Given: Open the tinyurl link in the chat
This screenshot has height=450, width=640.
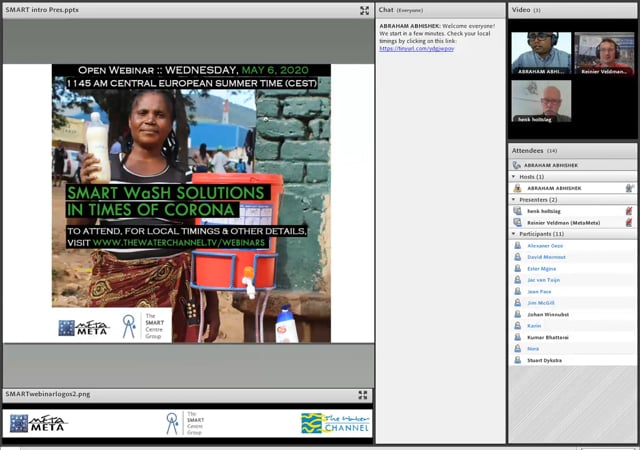Looking at the screenshot, I should tap(416, 49).
